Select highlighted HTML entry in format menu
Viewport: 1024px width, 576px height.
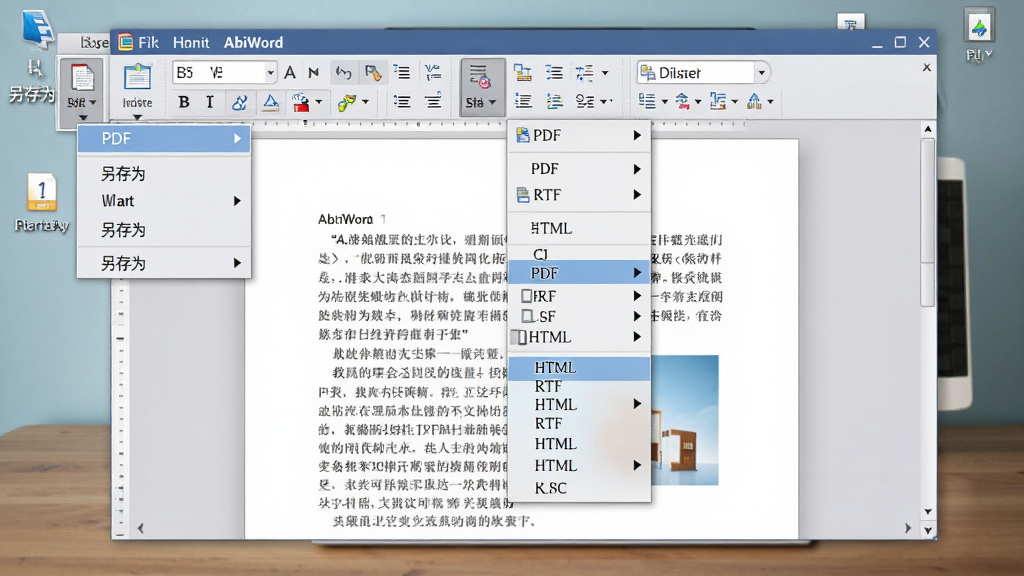(579, 368)
